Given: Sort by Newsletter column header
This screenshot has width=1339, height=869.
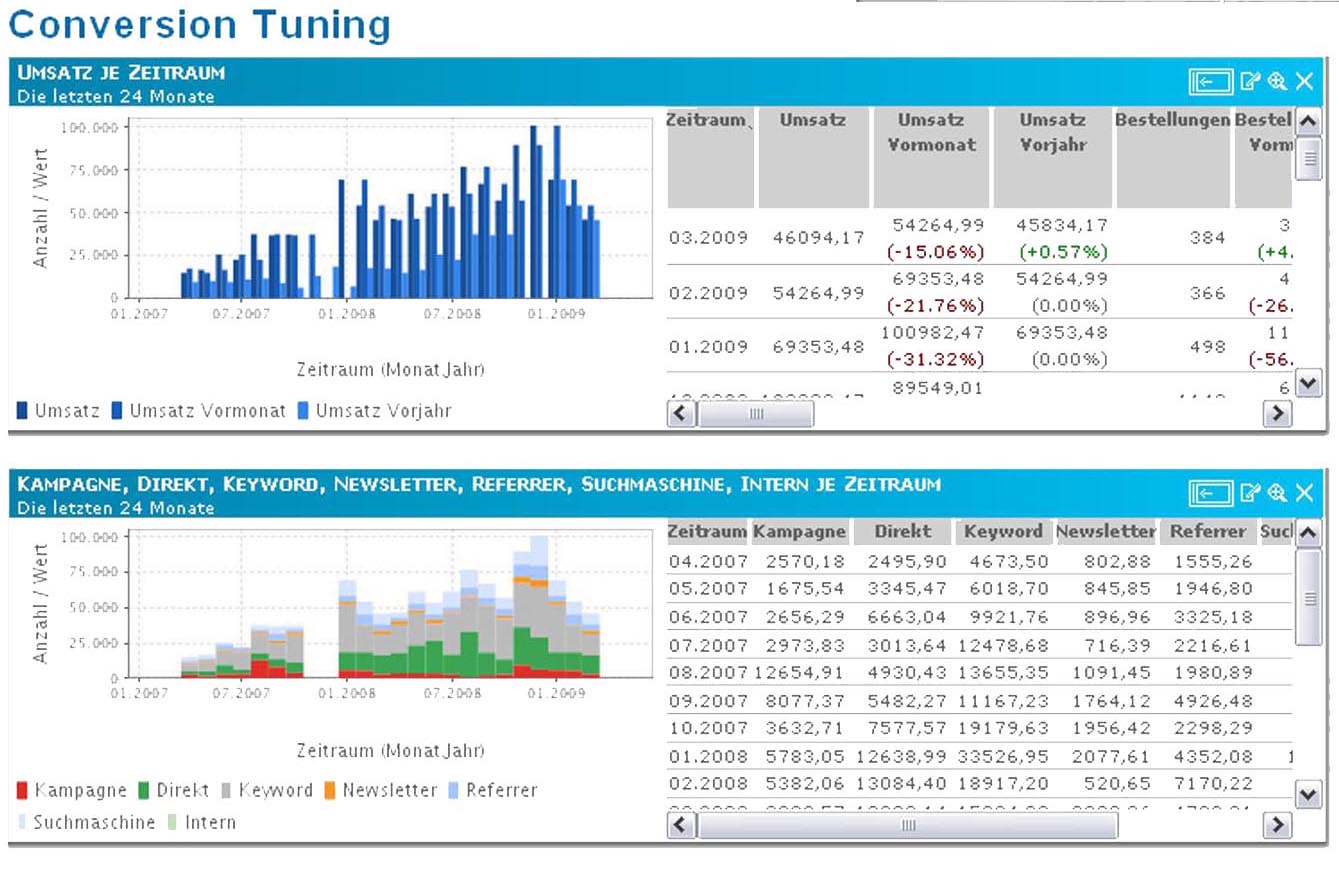Looking at the screenshot, I should click(1105, 532).
